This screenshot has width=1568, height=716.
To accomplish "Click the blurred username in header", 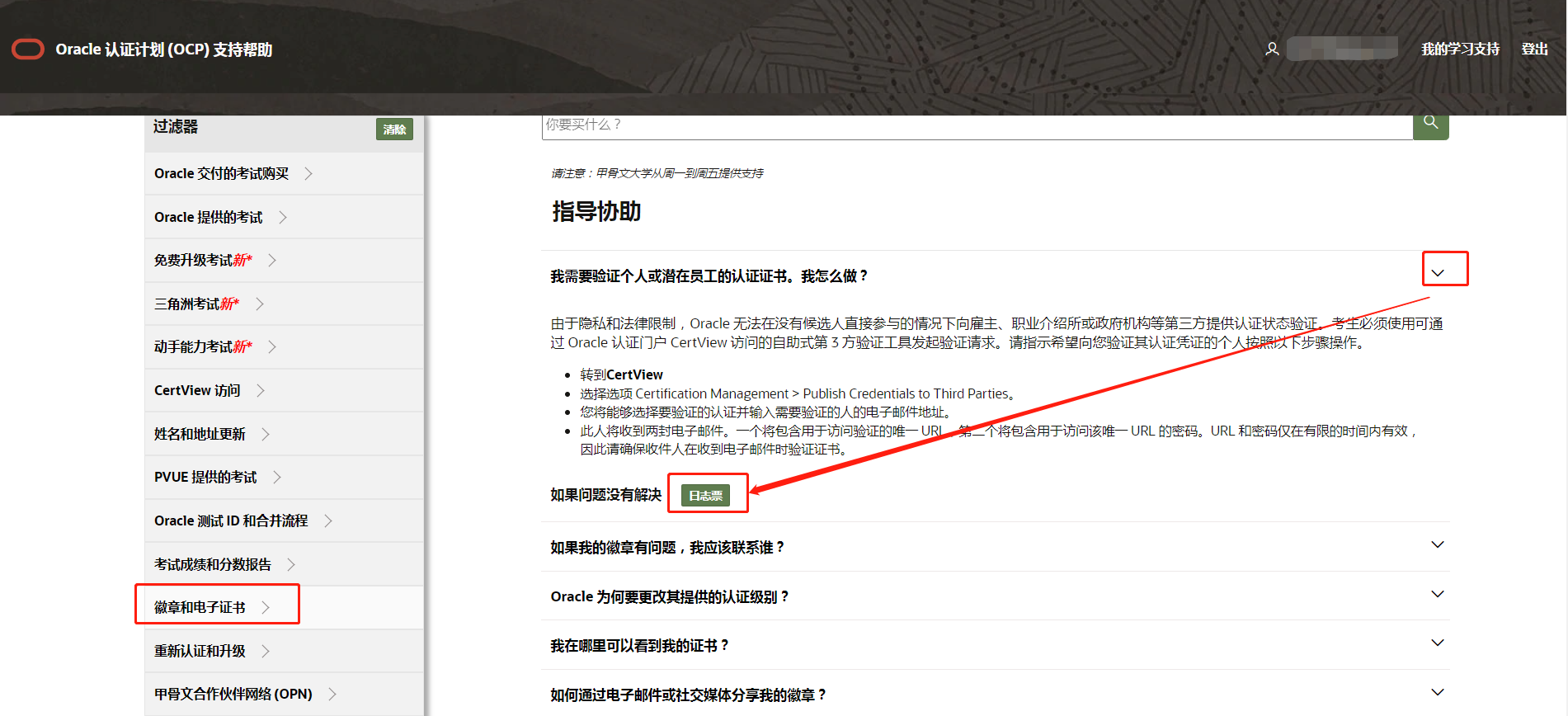I will point(1342,49).
